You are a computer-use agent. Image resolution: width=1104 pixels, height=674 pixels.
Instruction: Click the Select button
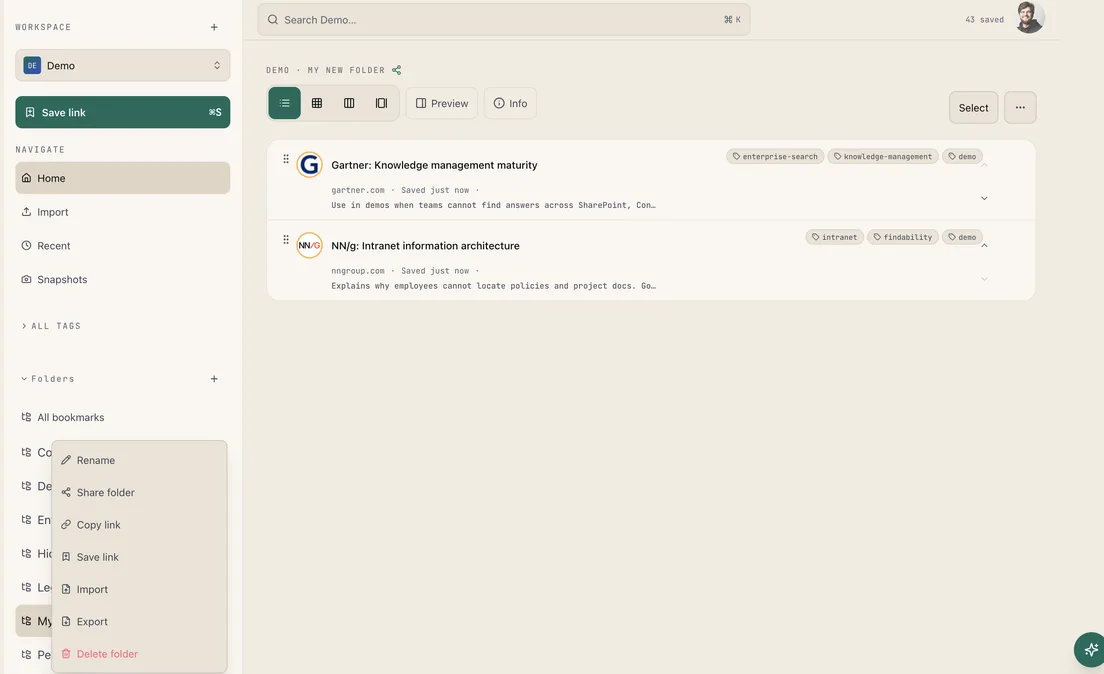[973, 108]
